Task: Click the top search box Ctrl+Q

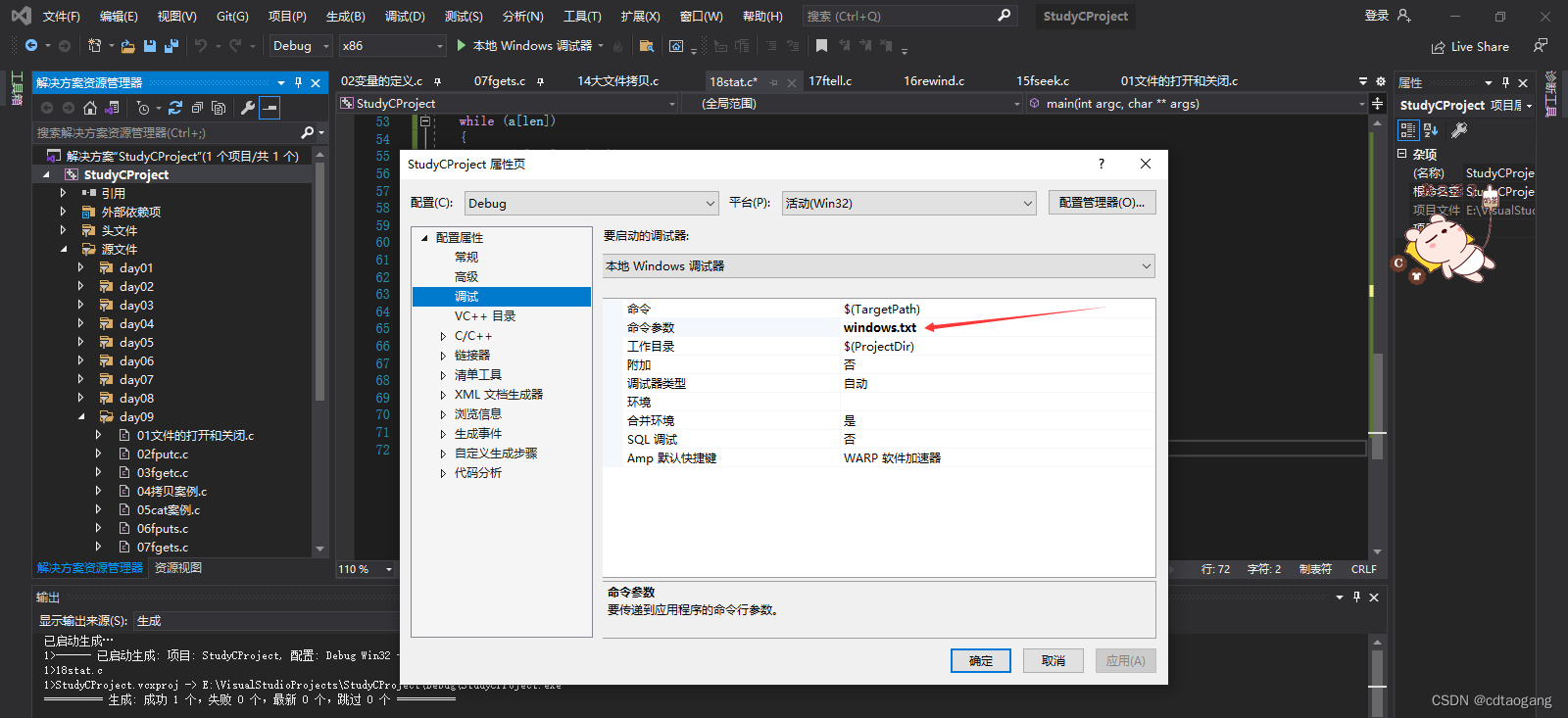Action: pyautogui.click(x=909, y=16)
